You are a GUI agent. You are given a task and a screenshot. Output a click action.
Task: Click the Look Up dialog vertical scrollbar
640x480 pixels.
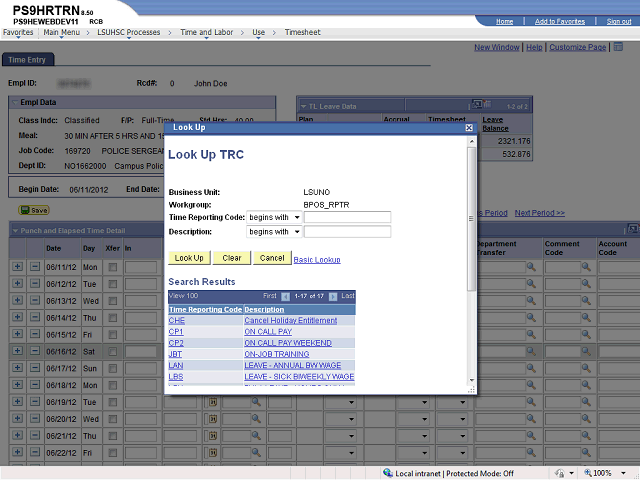pos(471,219)
